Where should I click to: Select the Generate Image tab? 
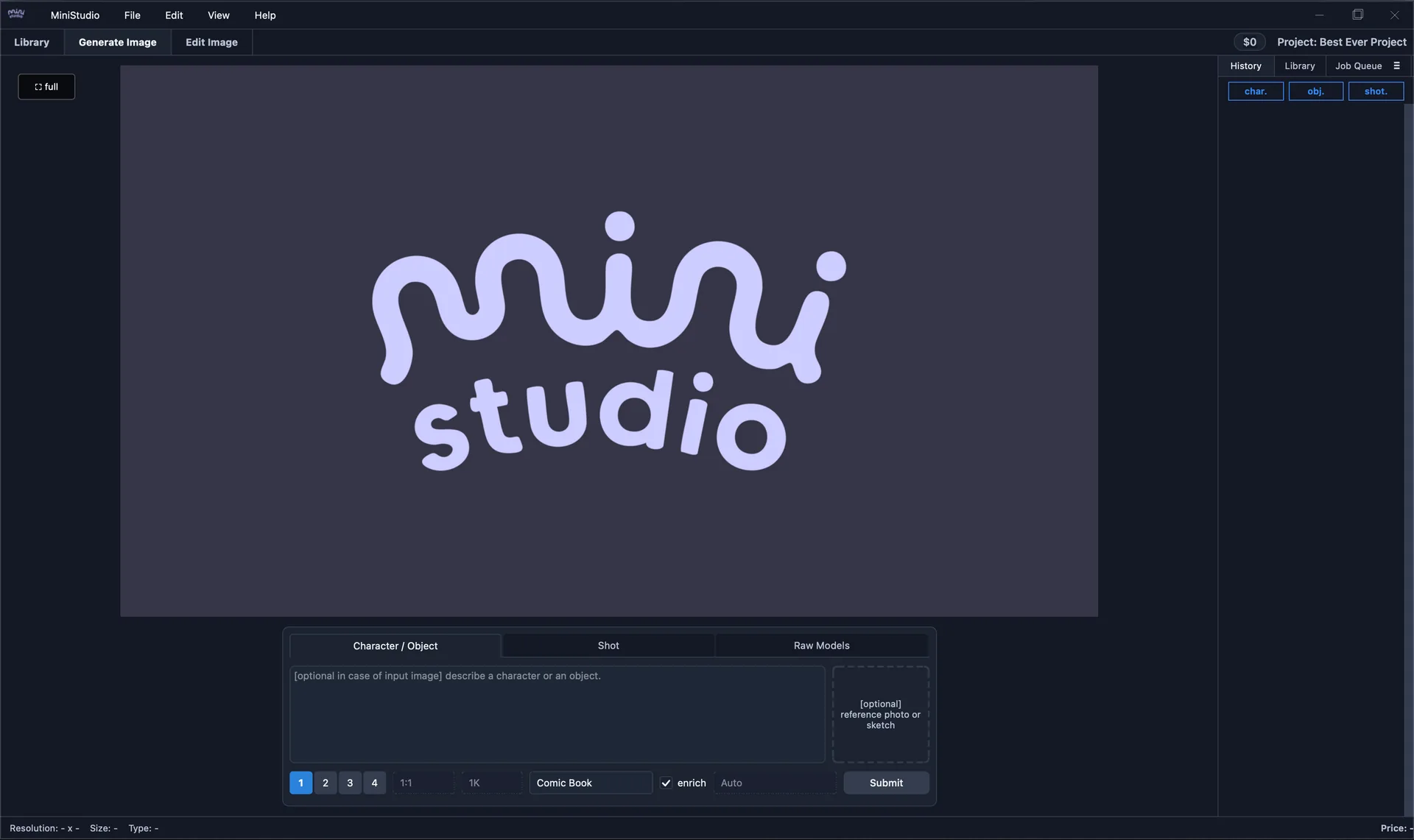(117, 42)
